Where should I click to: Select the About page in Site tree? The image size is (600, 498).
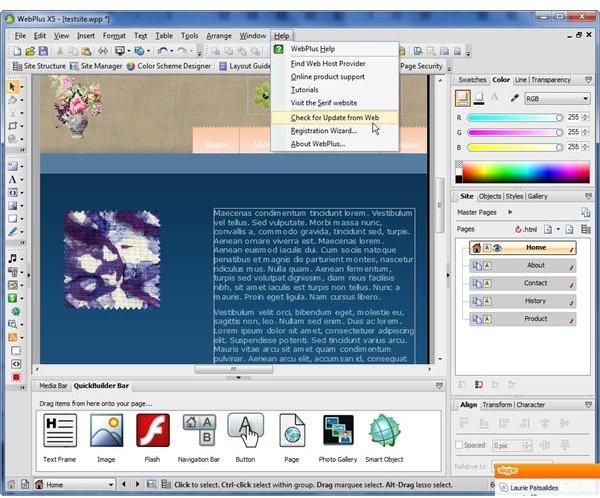[523, 265]
